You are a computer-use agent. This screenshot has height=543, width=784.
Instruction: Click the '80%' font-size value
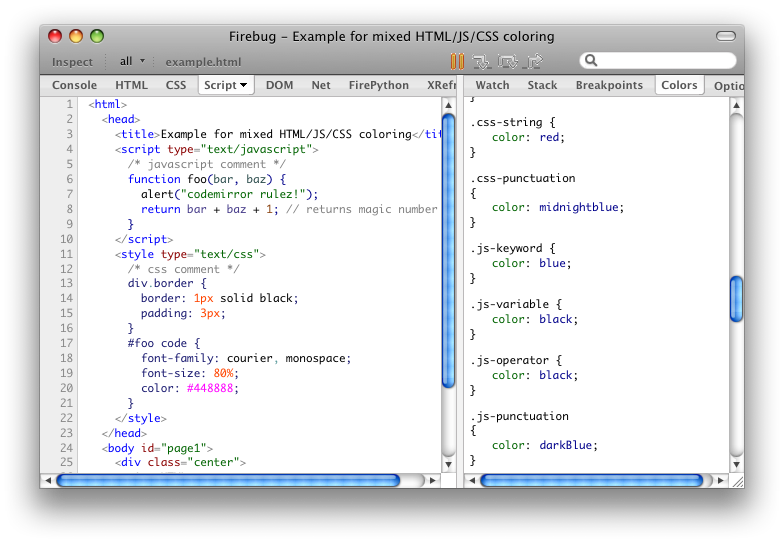[x=224, y=373]
